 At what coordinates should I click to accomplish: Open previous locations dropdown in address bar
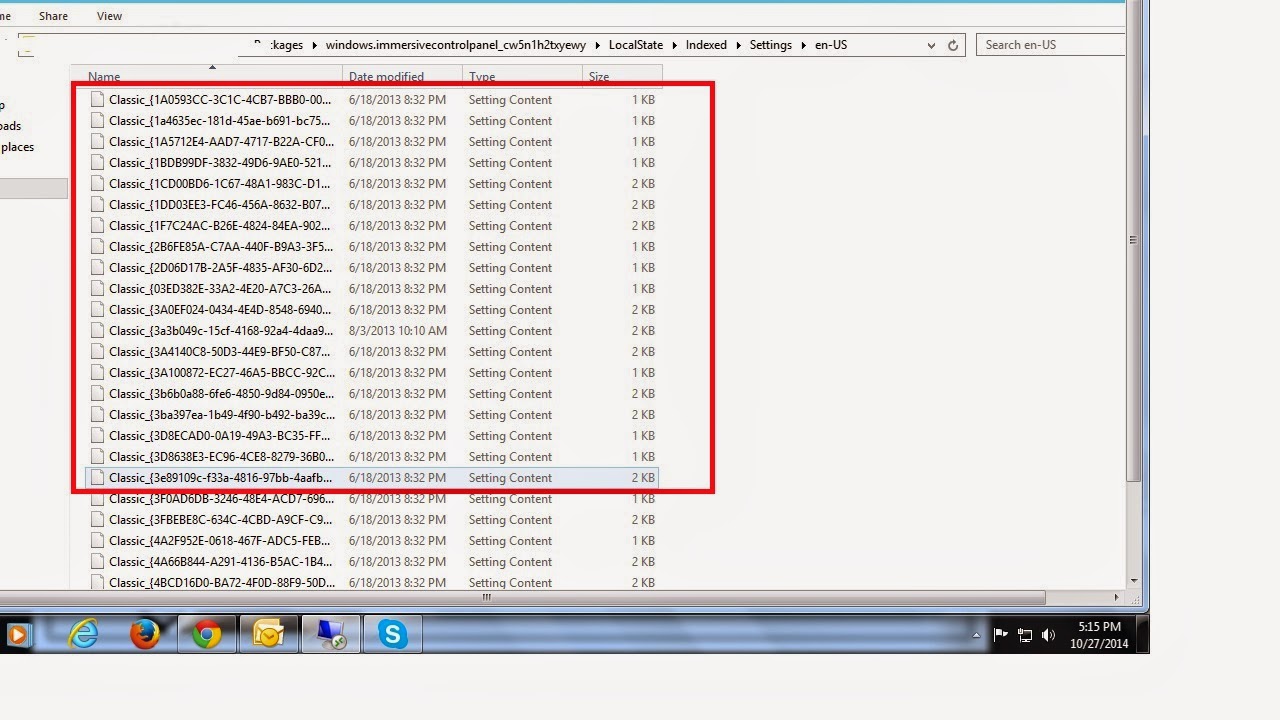pos(931,45)
